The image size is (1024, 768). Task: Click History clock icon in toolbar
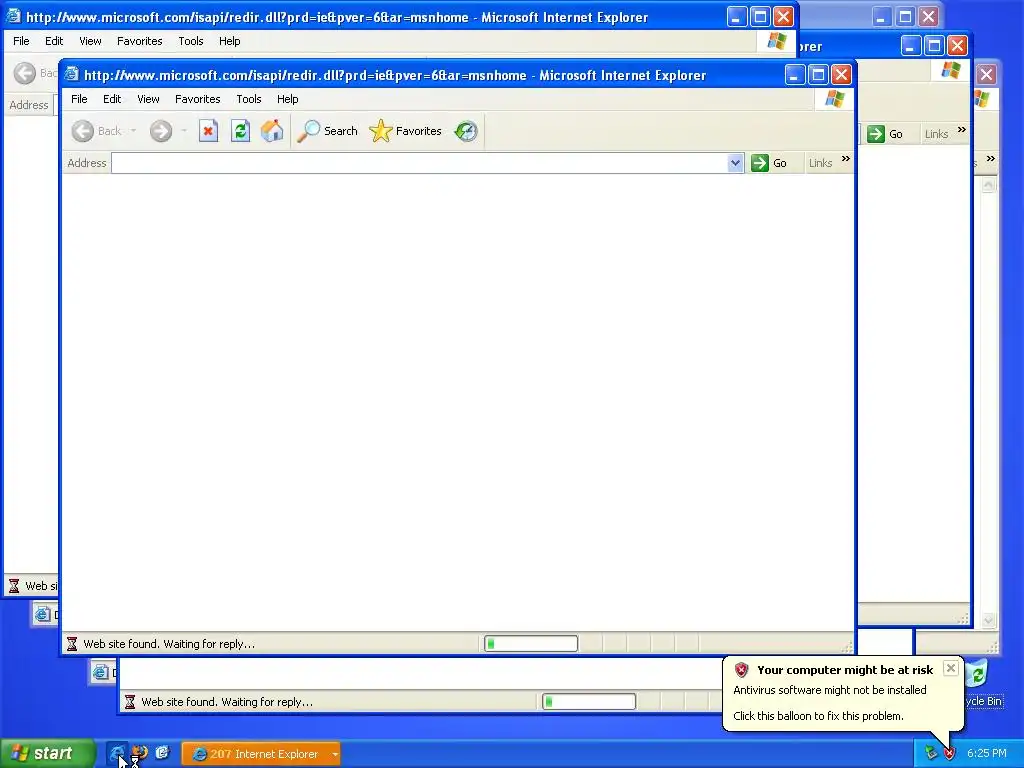click(x=466, y=131)
